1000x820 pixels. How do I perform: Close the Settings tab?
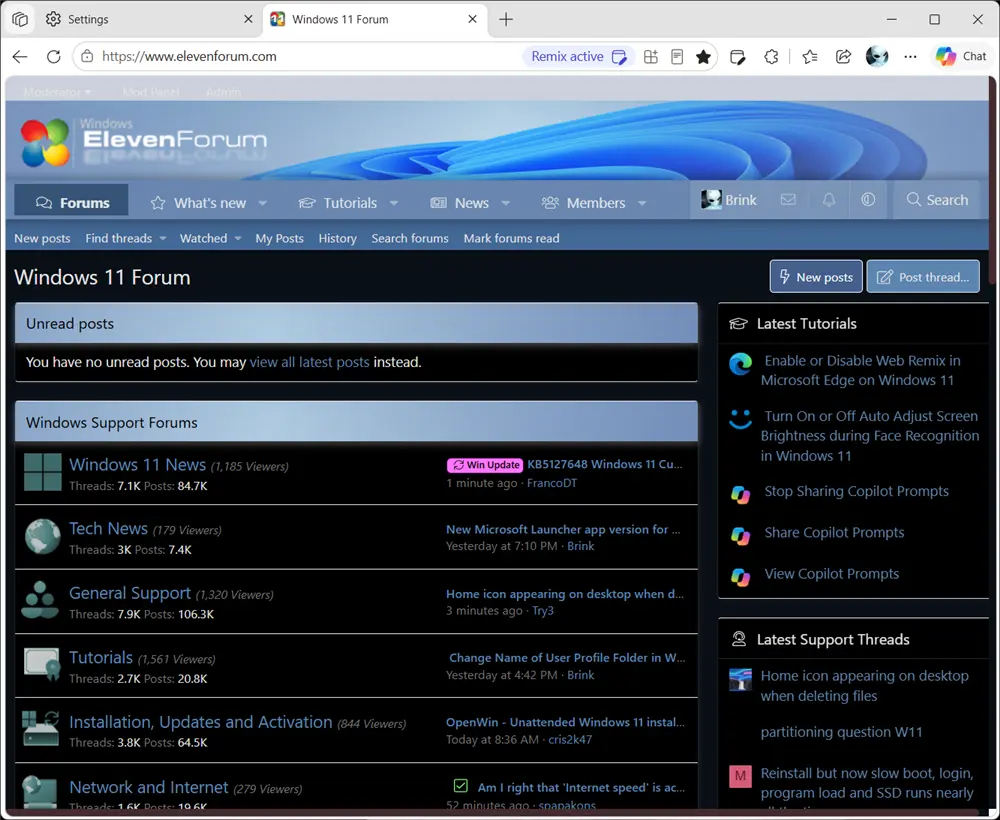[248, 19]
